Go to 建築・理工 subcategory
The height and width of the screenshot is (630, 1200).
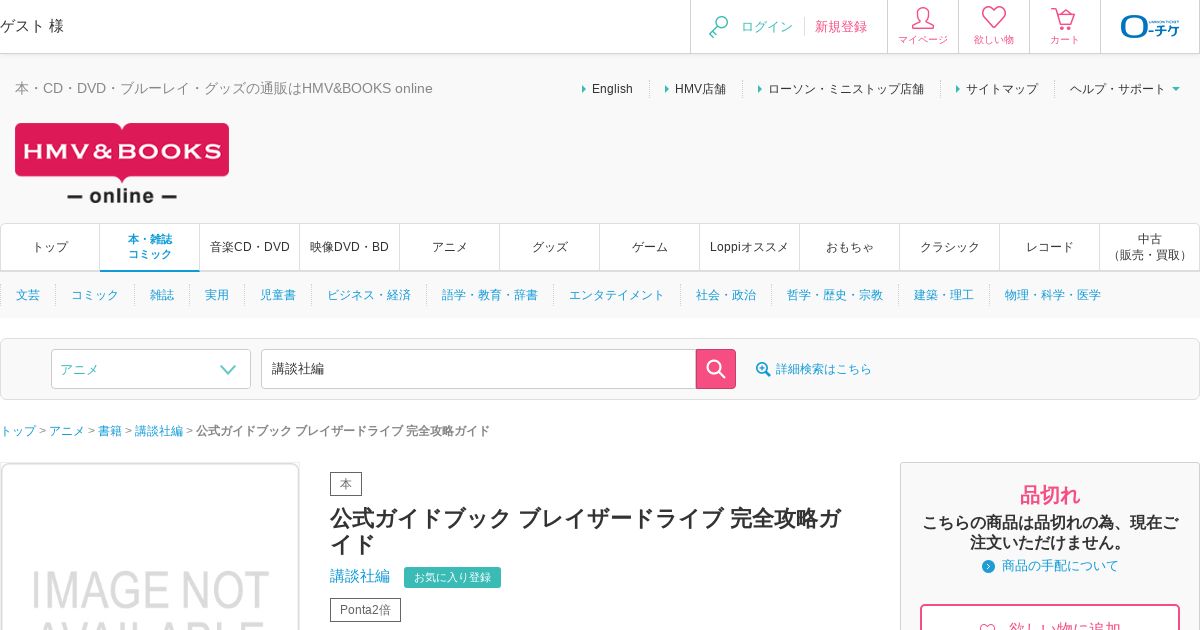[x=944, y=295]
